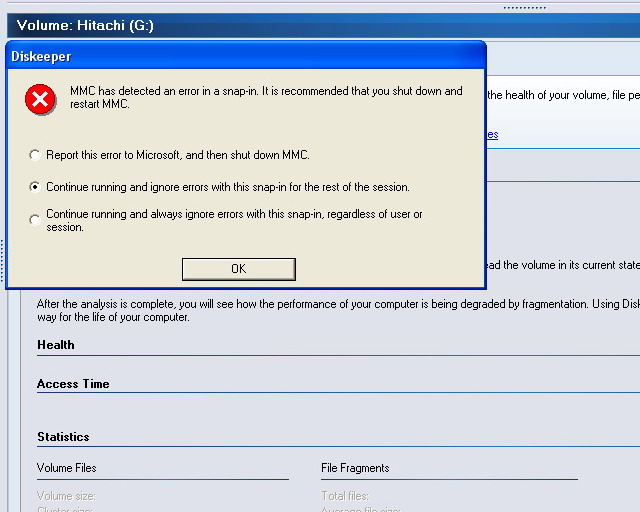Confirm the dialog with OK
This screenshot has width=640, height=512.
tap(239, 269)
